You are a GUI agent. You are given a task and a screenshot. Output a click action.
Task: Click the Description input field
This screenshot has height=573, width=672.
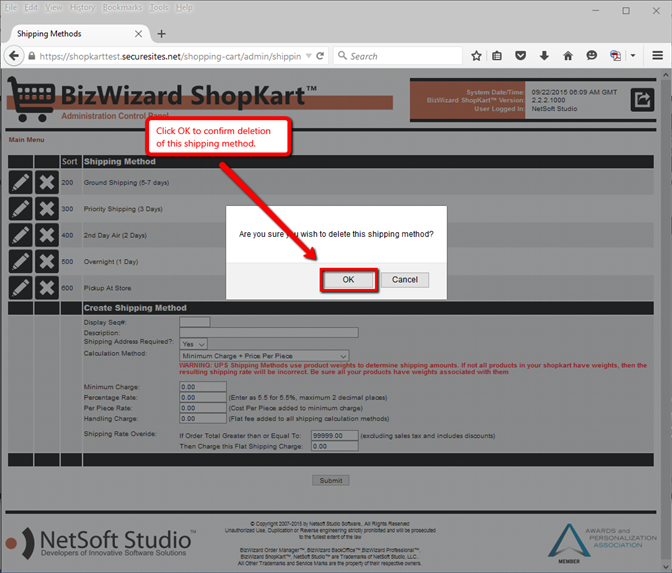pos(269,333)
